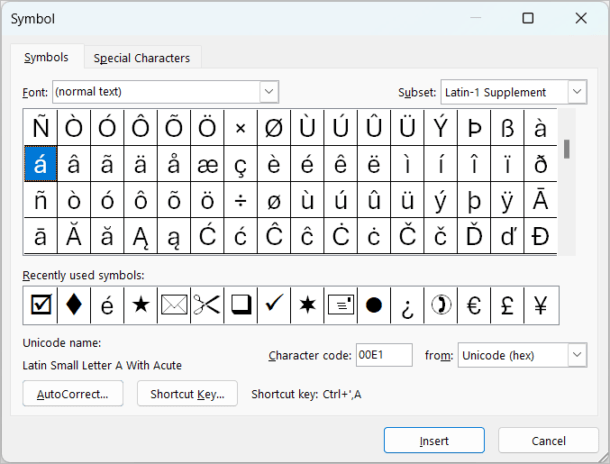Select the checked box symbol in recently used
The width and height of the screenshot is (610, 464).
(40, 305)
